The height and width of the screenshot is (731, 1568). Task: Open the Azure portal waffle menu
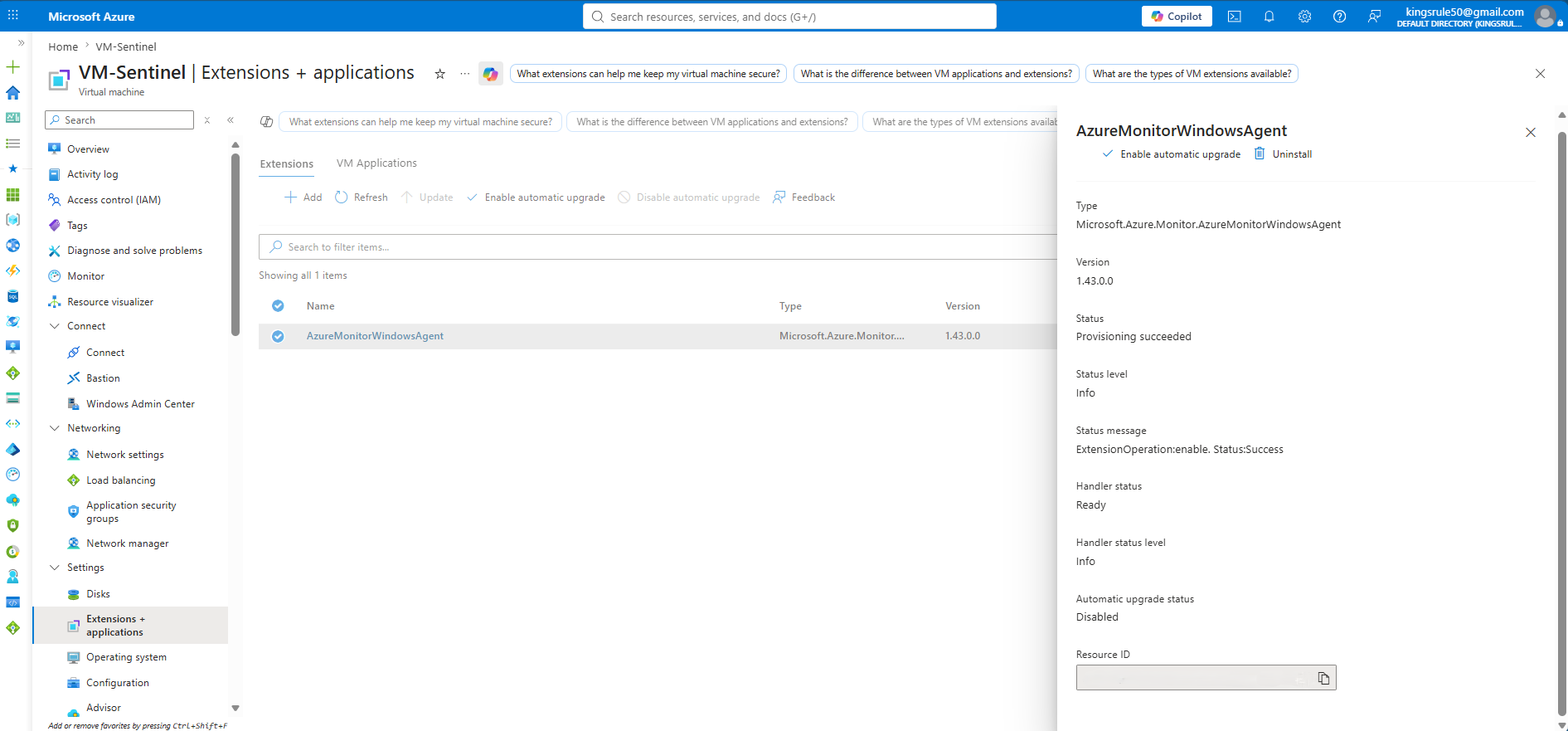(x=13, y=16)
